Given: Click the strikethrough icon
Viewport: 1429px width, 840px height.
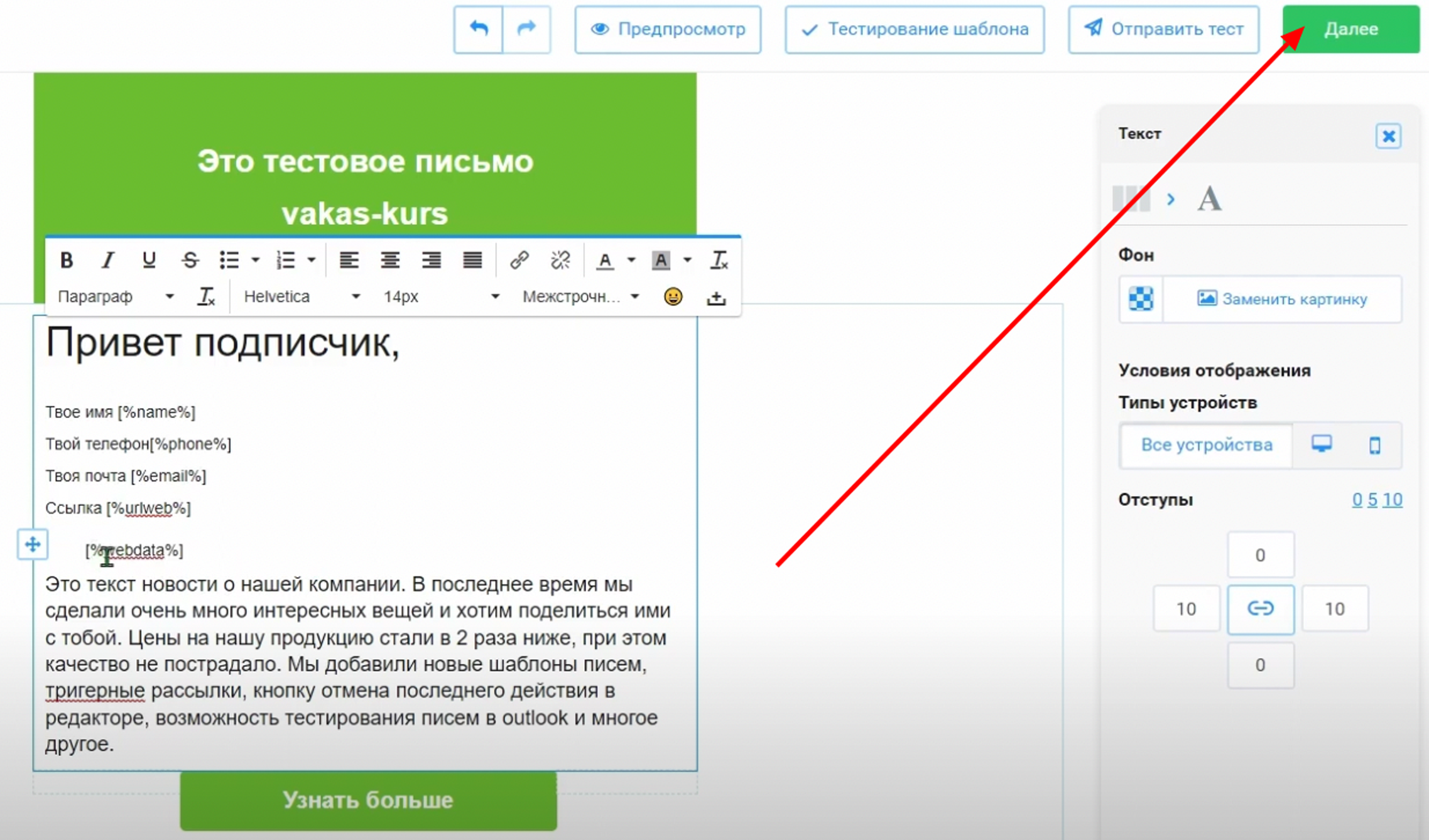Looking at the screenshot, I should (190, 260).
